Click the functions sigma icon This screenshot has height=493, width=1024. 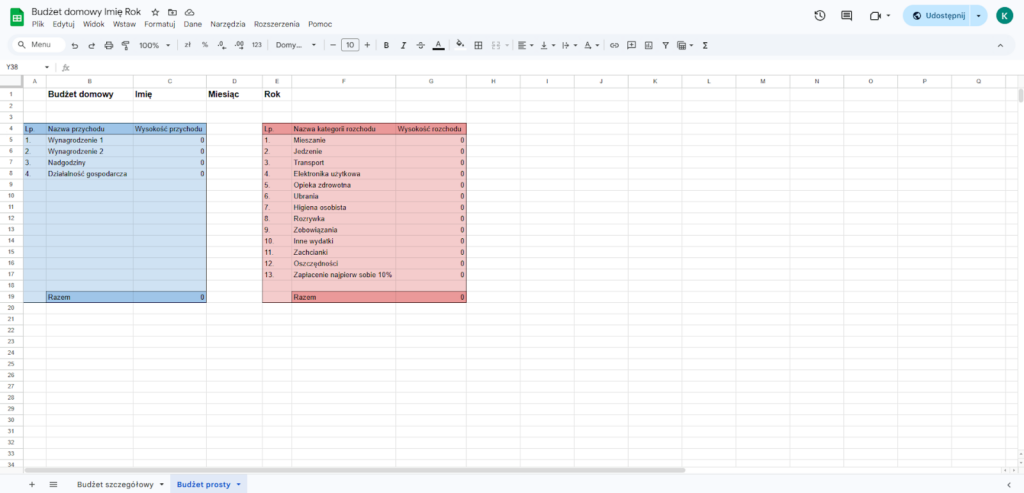(x=705, y=45)
